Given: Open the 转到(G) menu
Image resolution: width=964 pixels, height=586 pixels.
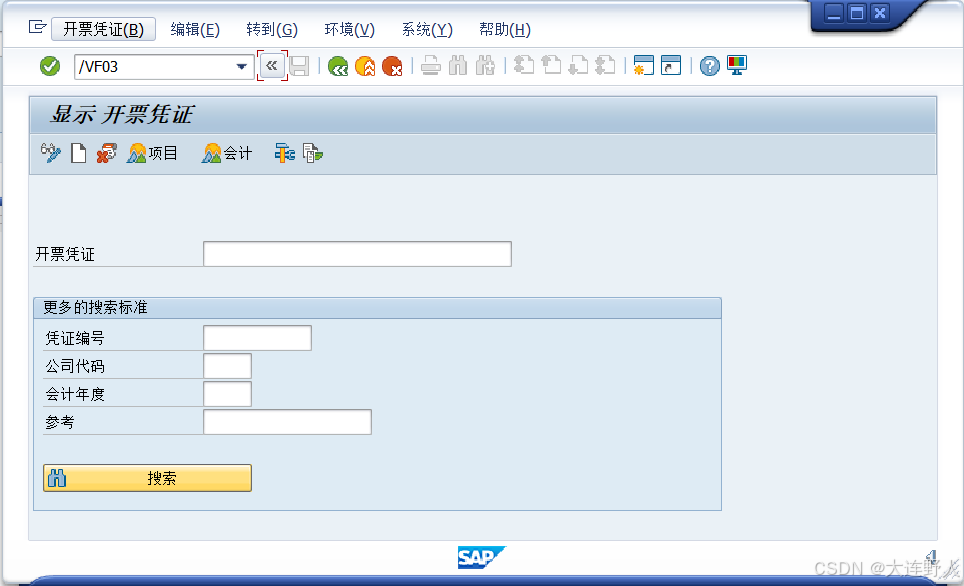Looking at the screenshot, I should point(272,30).
